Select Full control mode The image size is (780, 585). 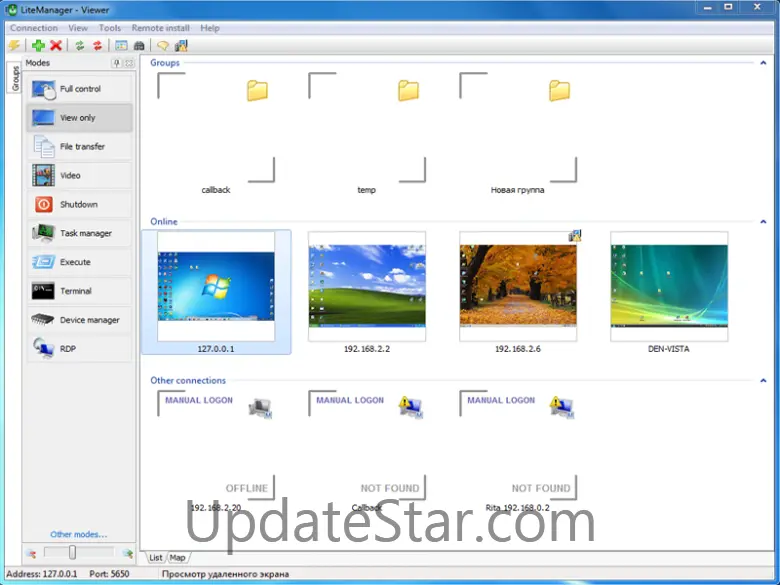pos(80,89)
